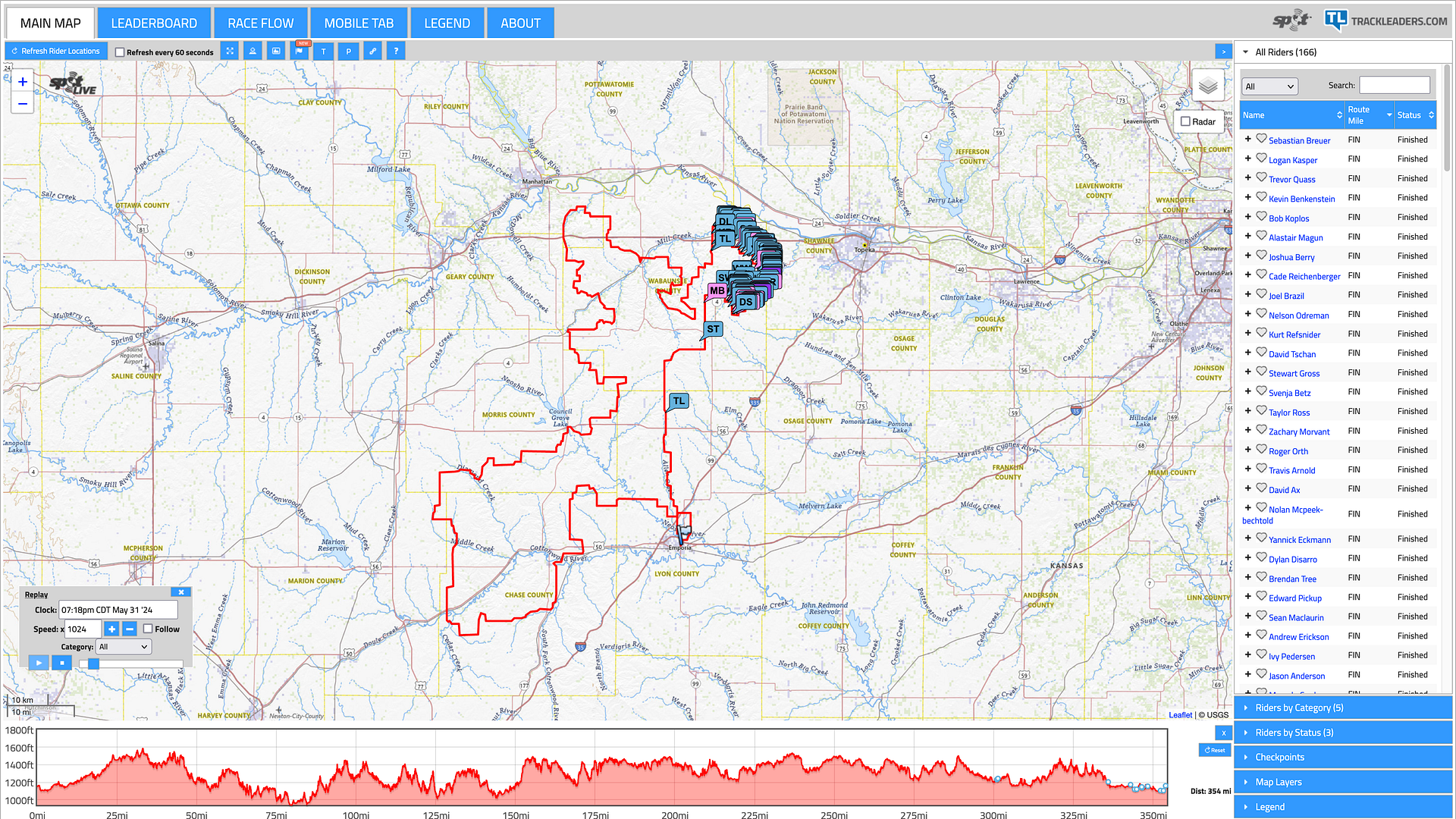Enable the Follow checkbox
The image size is (1456, 819).
[x=148, y=629]
